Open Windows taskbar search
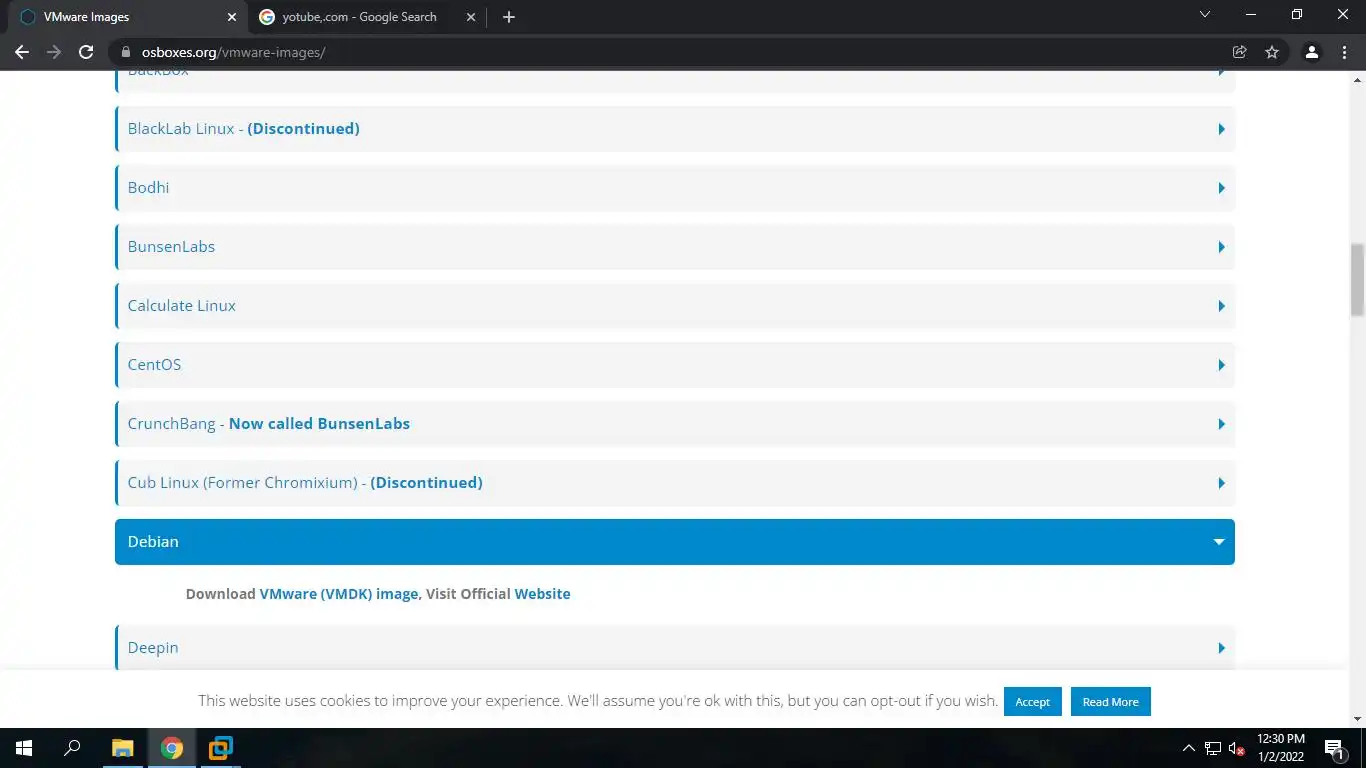The height and width of the screenshot is (768, 1366). click(x=72, y=748)
